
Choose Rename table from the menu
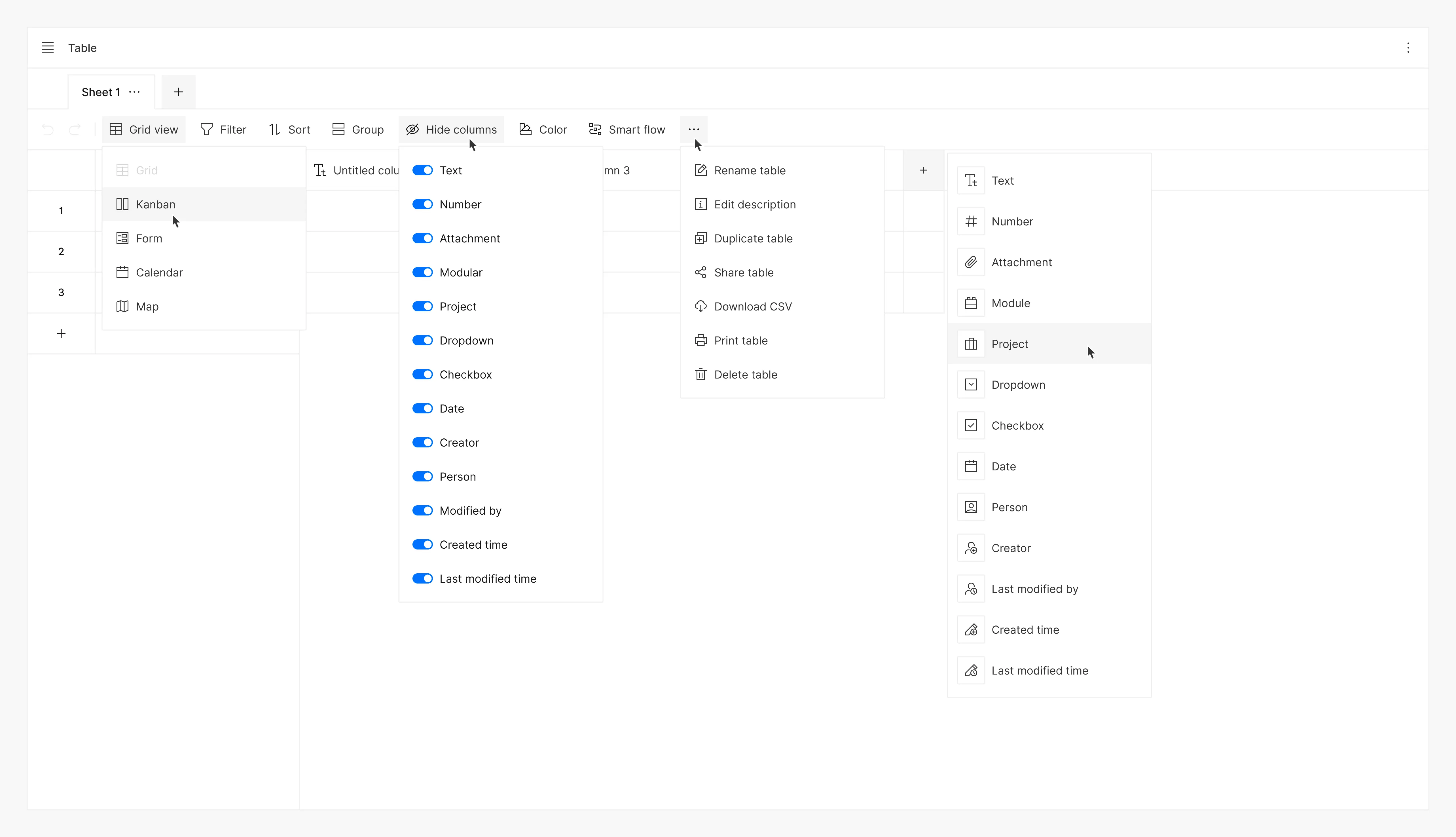pyautogui.click(x=749, y=171)
